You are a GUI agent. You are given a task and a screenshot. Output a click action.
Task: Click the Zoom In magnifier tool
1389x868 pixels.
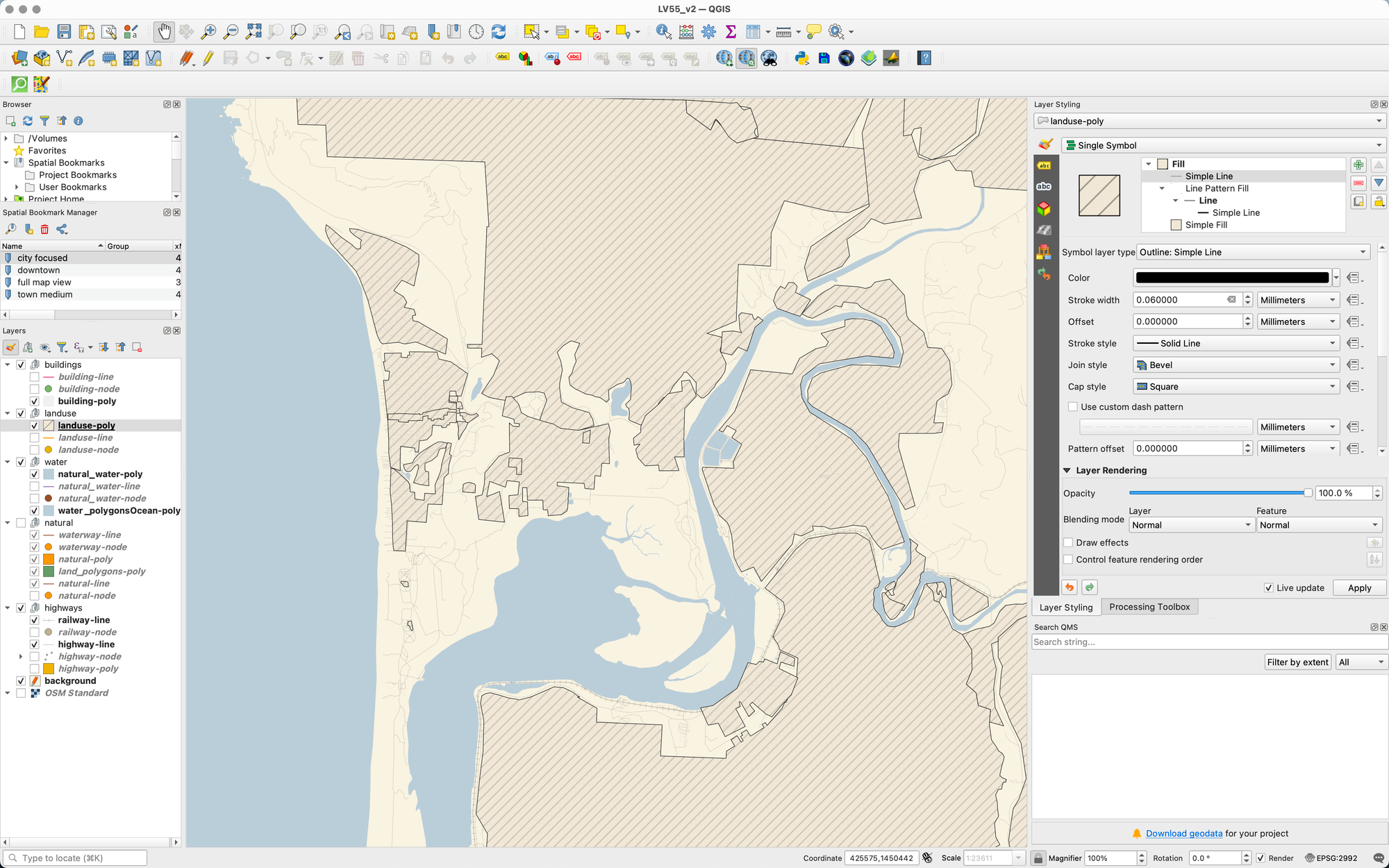pos(208,31)
